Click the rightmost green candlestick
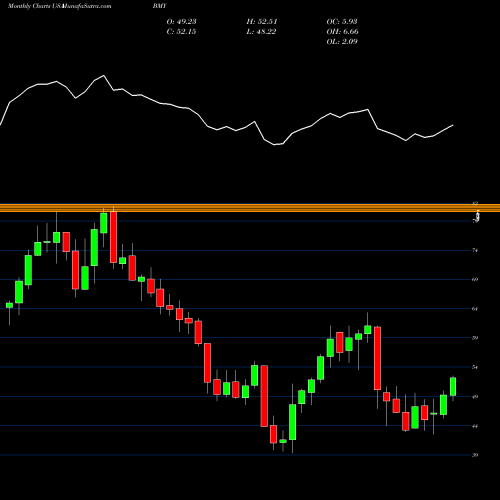 [x=453, y=387]
